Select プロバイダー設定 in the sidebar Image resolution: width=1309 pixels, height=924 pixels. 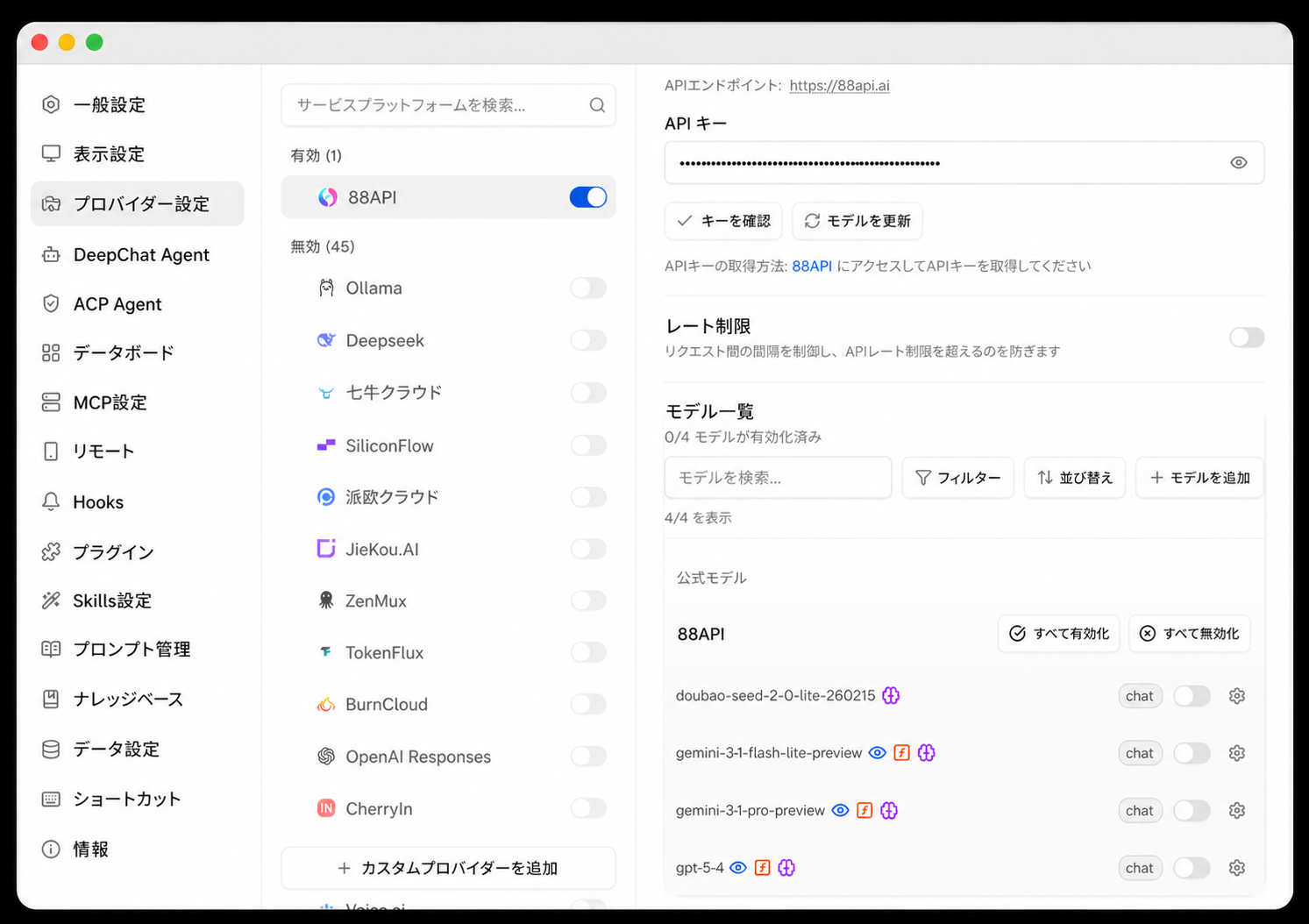[137, 204]
